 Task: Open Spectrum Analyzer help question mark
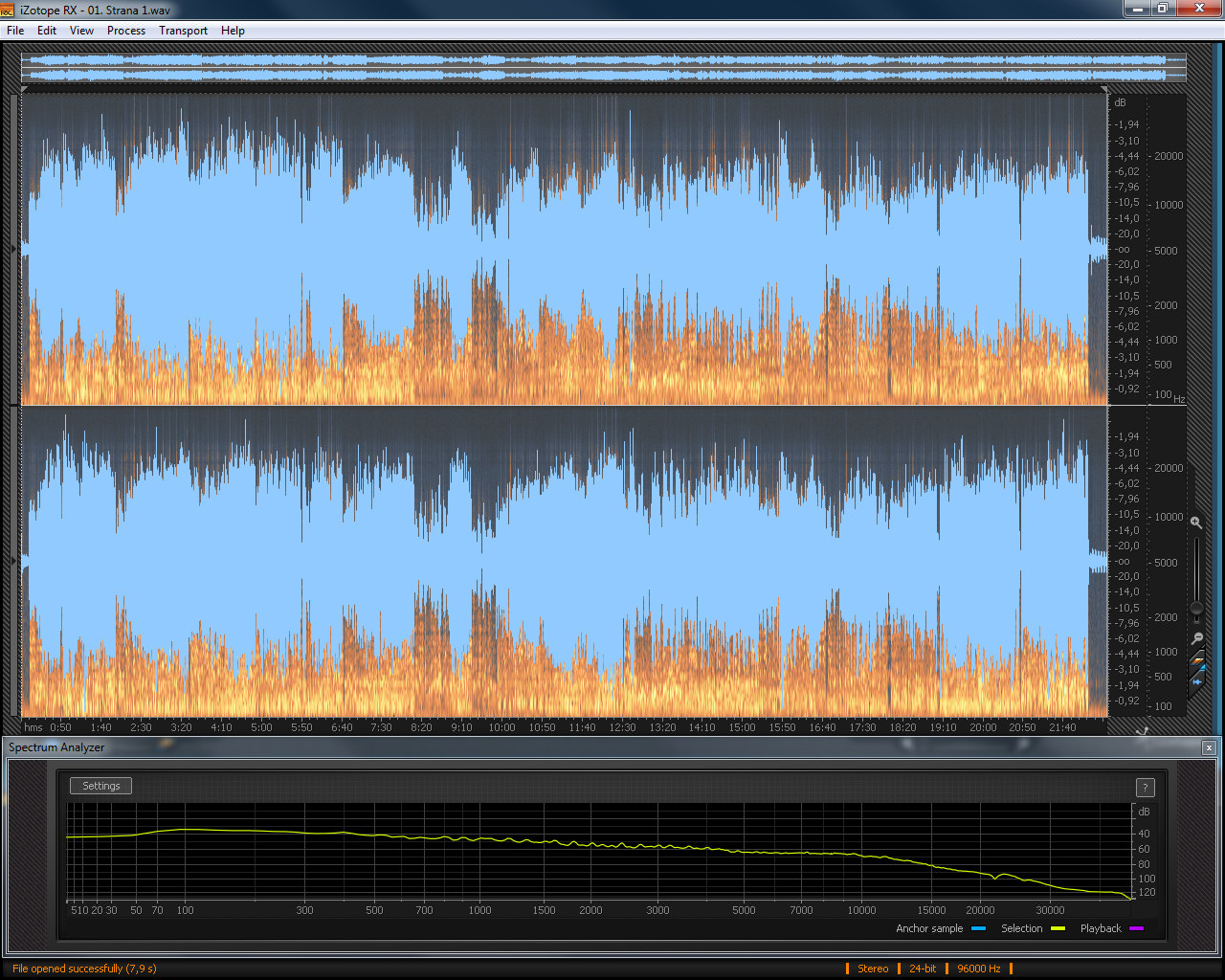(1145, 788)
